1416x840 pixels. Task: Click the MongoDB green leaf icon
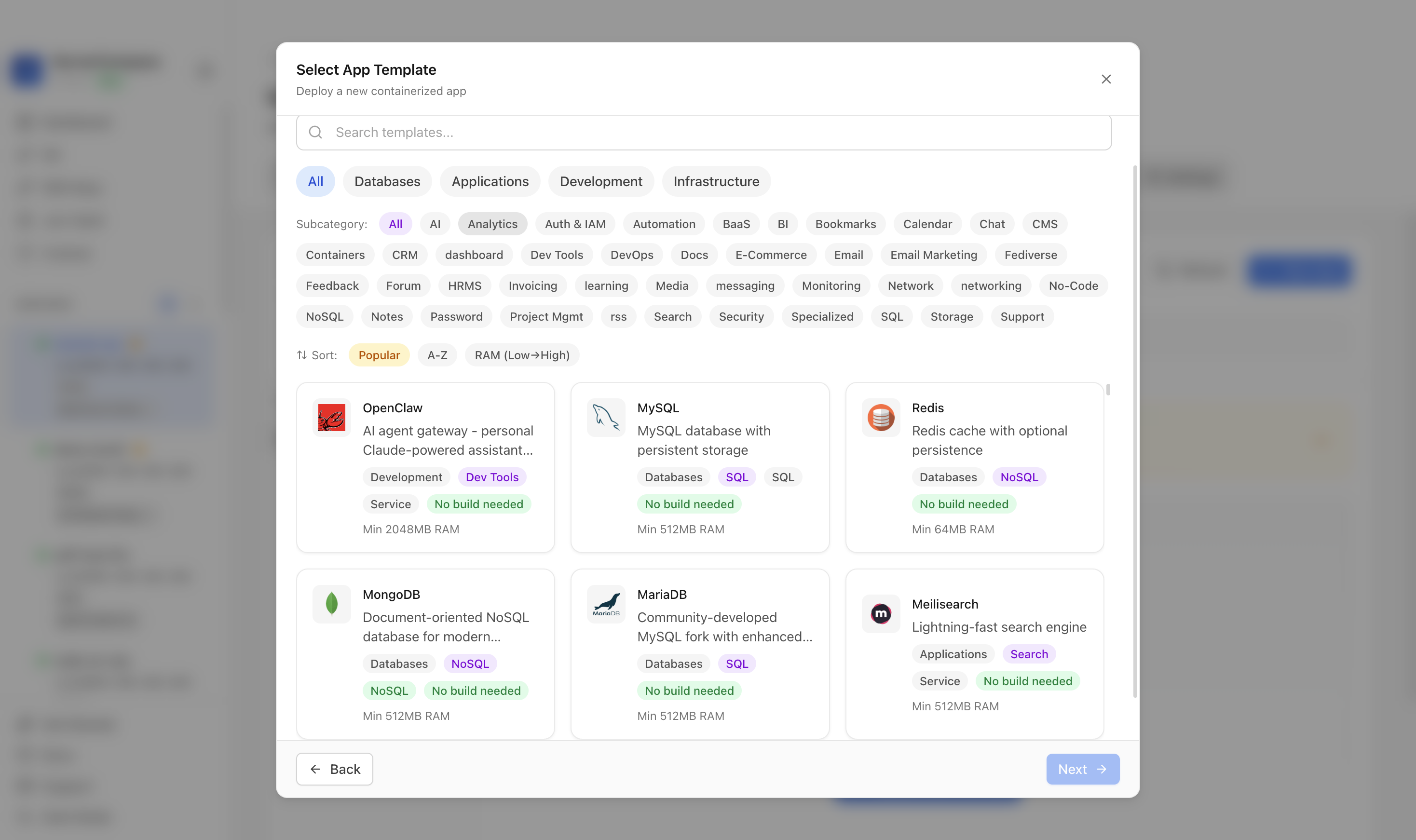tap(331, 604)
